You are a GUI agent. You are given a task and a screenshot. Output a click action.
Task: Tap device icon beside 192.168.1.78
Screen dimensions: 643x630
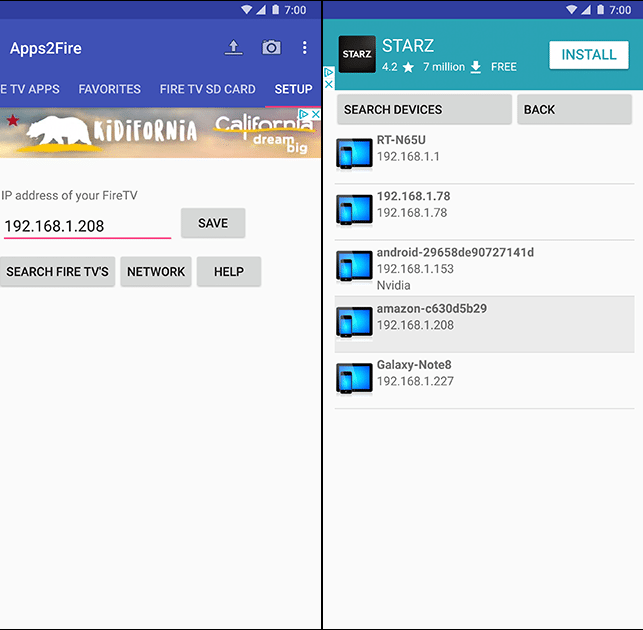point(354,210)
